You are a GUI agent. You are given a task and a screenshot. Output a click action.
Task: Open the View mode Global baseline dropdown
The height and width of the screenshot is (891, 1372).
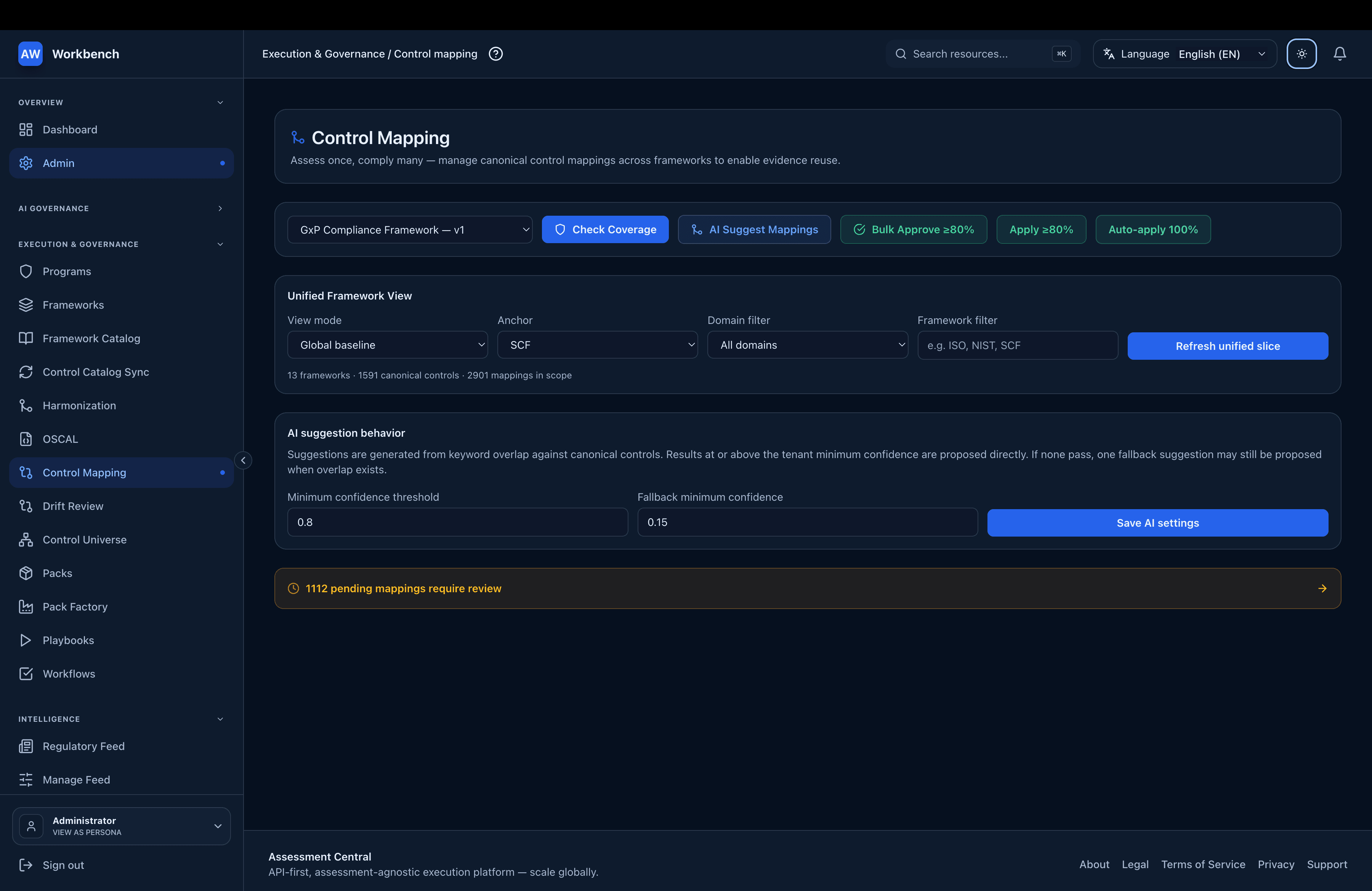coord(387,345)
